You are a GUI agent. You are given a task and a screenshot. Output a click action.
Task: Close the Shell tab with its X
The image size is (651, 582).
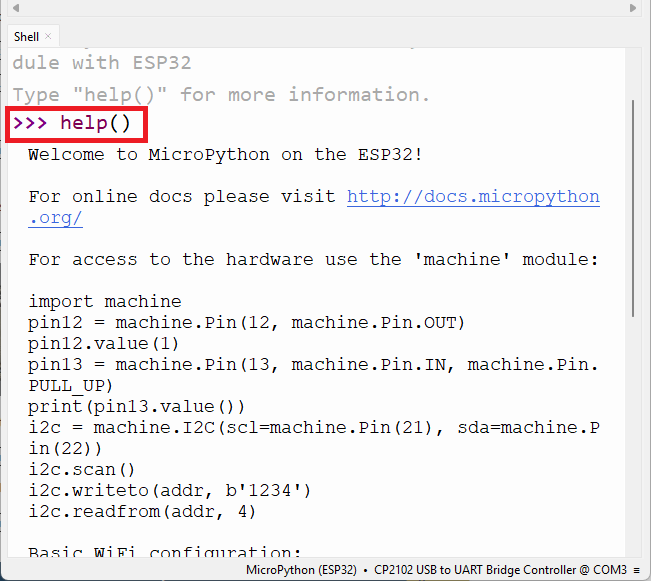pyautogui.click(x=49, y=37)
